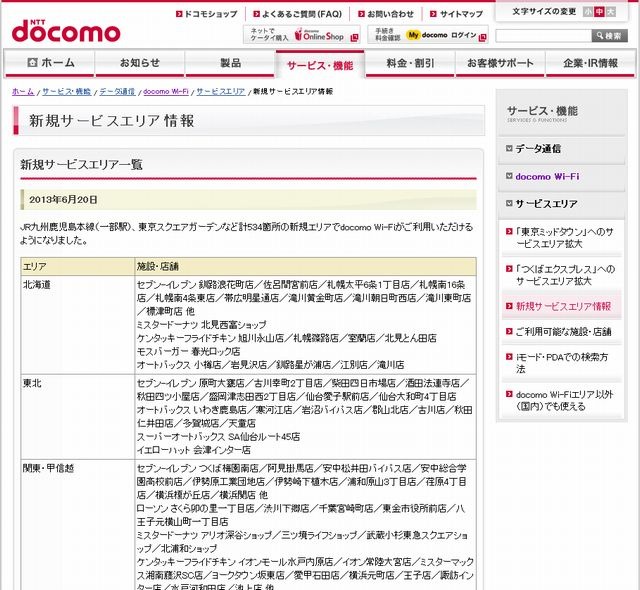Viewport: 640px width, 590px height.
Task: Click the expand icon beside データ通信
Action: coord(509,149)
